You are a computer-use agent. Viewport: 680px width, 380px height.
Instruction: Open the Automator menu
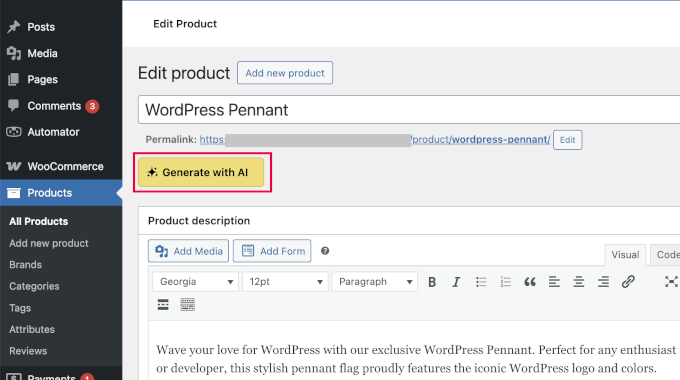[53, 132]
